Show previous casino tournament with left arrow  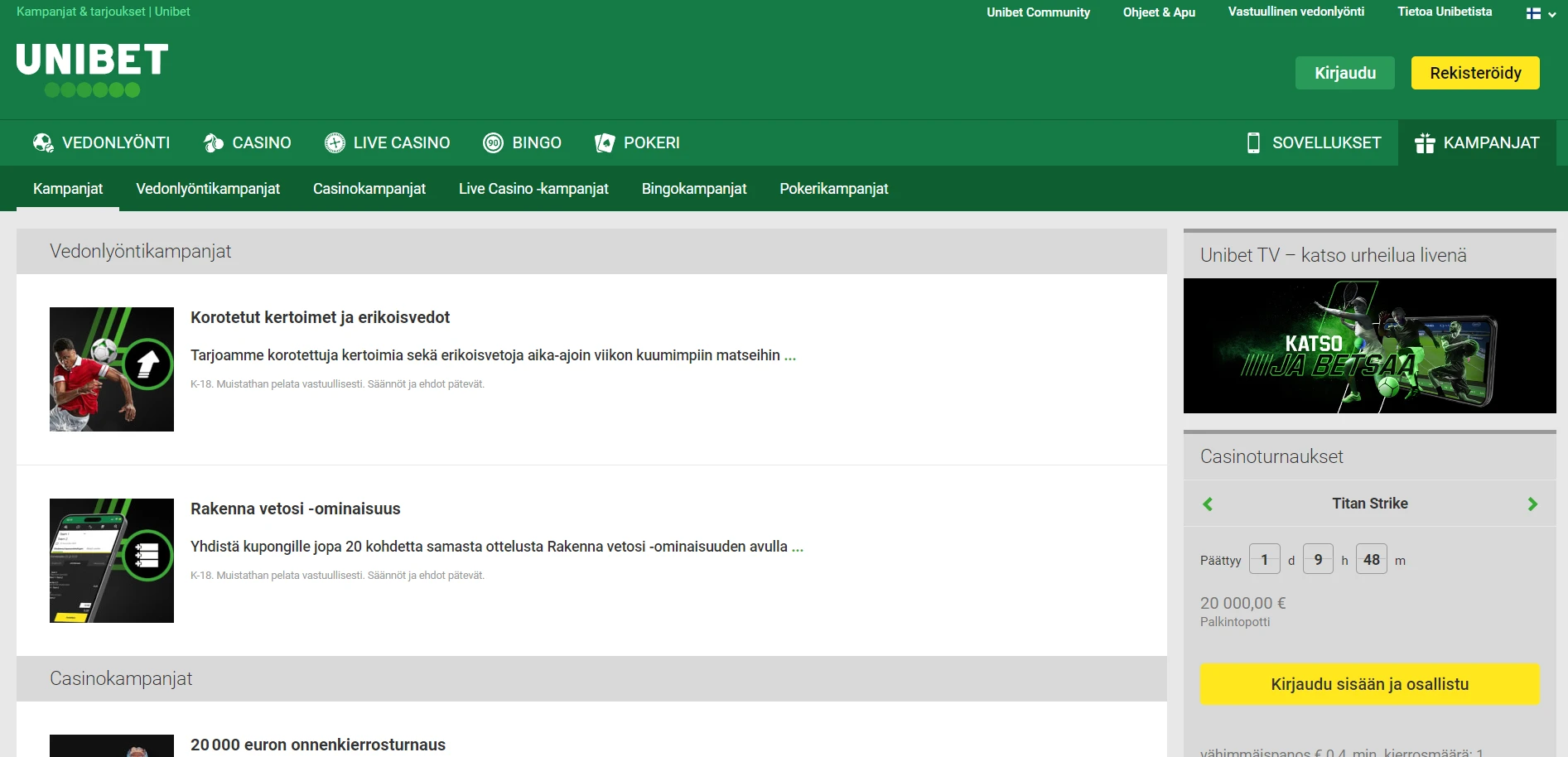coord(1208,504)
